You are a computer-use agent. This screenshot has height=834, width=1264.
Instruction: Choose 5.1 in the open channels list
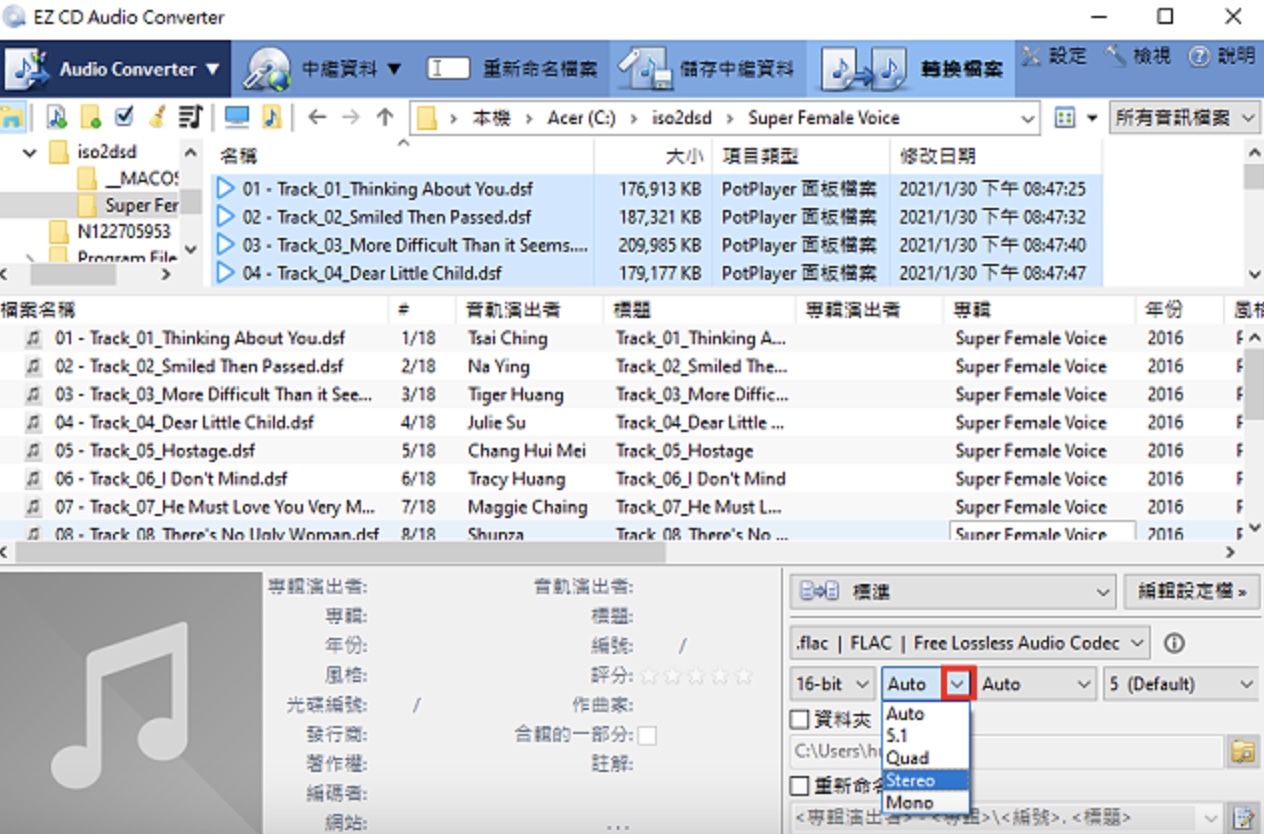coord(925,735)
